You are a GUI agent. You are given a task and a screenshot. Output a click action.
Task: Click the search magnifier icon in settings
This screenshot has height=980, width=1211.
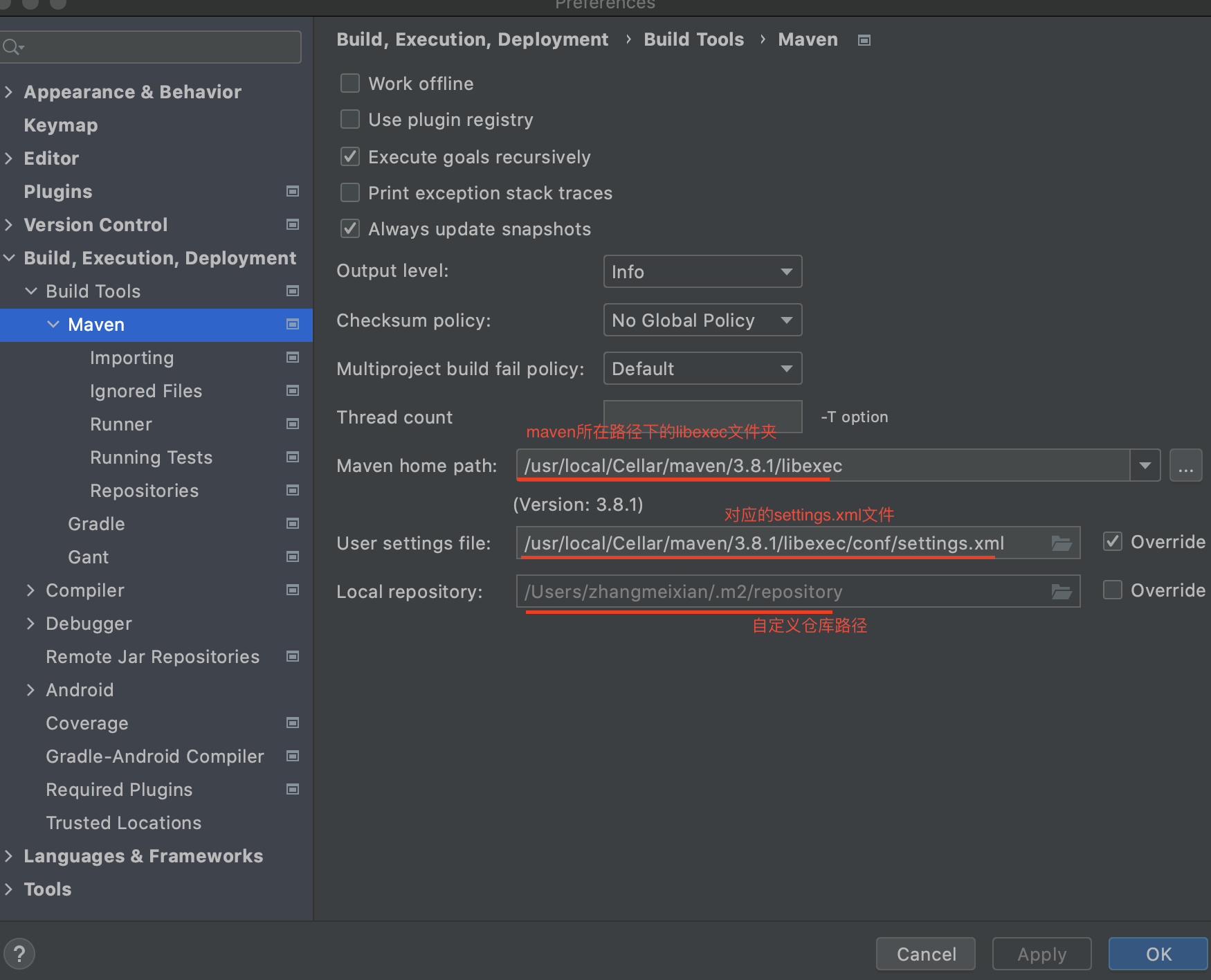12,47
